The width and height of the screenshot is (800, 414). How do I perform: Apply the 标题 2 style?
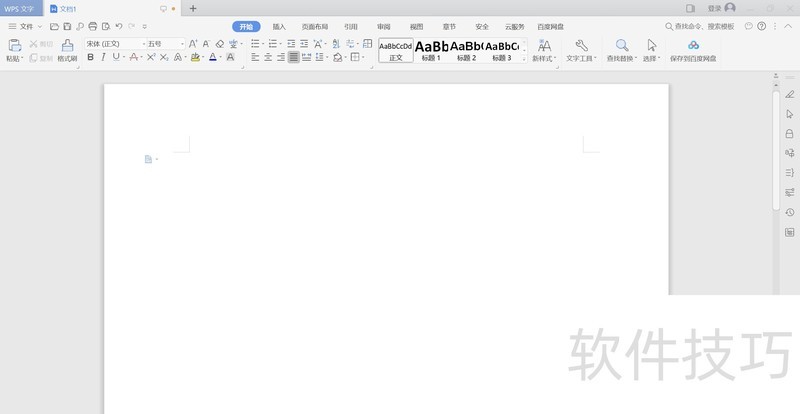point(466,50)
